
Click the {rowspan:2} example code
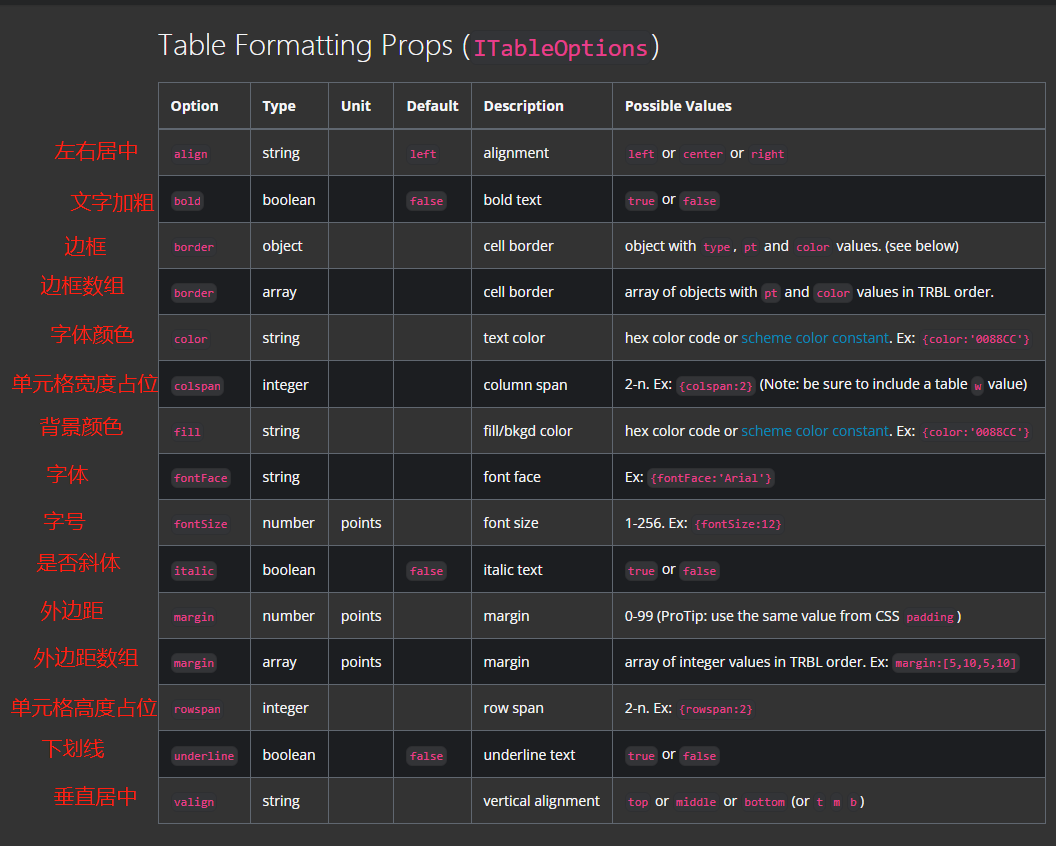(715, 709)
